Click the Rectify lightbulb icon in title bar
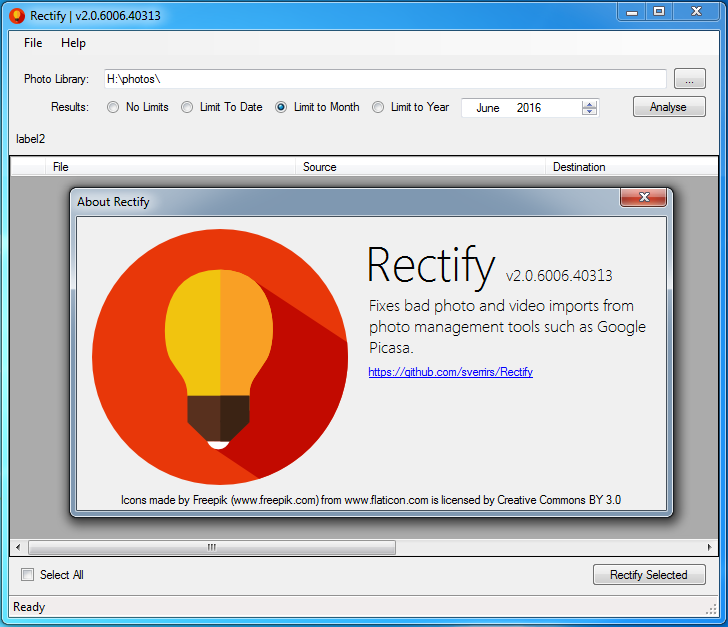728x627 pixels. (17, 16)
